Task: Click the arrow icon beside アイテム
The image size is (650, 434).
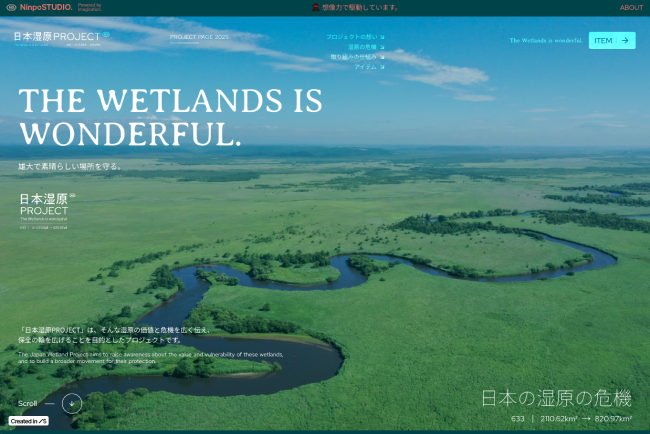Action: pos(382,67)
